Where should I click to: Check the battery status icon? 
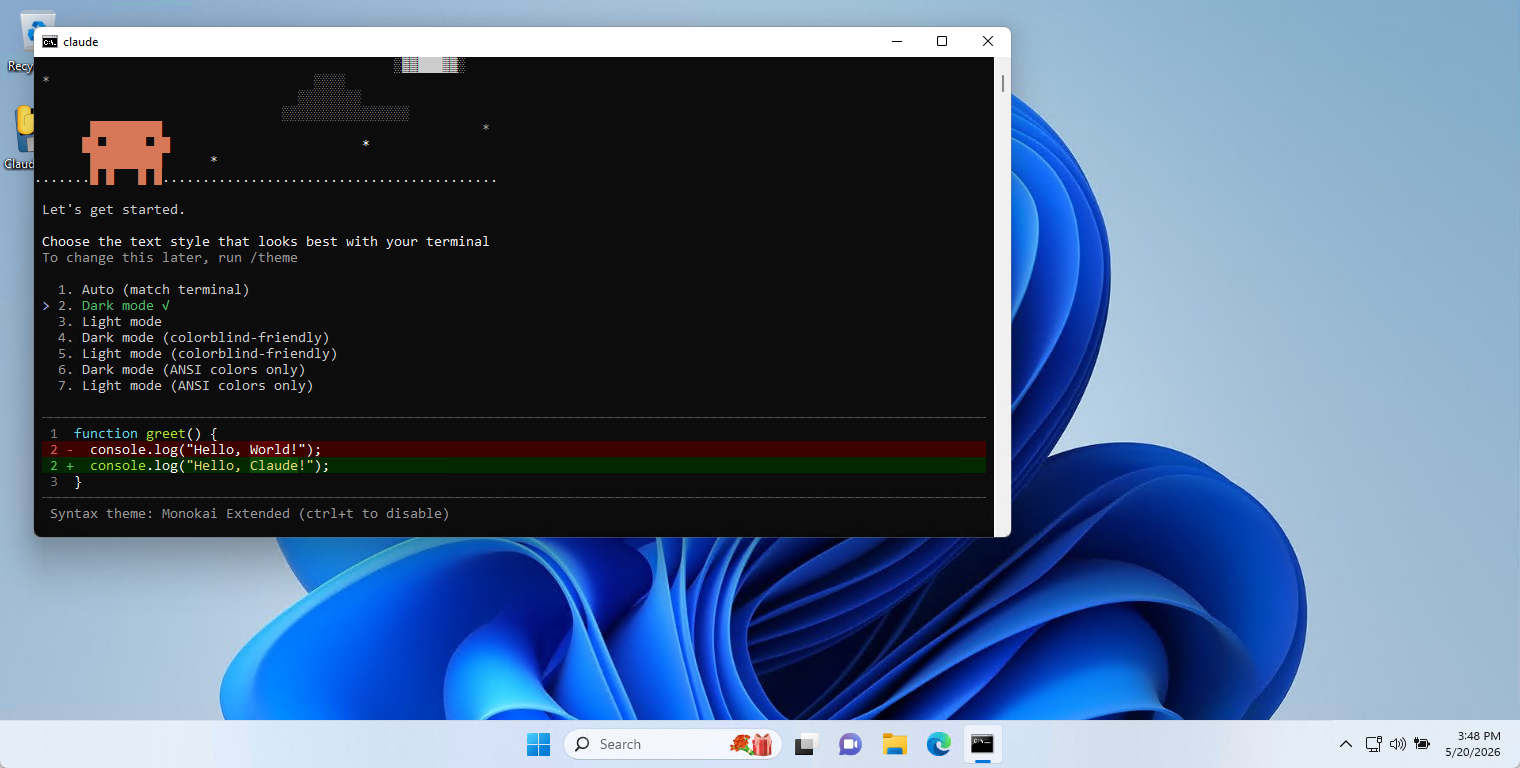click(1422, 744)
